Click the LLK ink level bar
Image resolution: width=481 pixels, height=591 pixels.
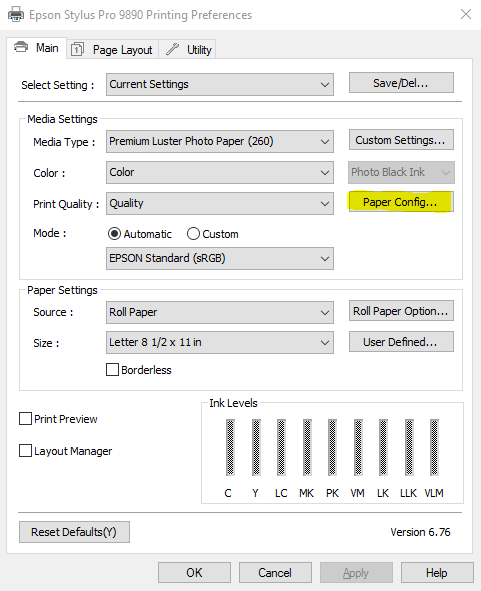click(409, 447)
